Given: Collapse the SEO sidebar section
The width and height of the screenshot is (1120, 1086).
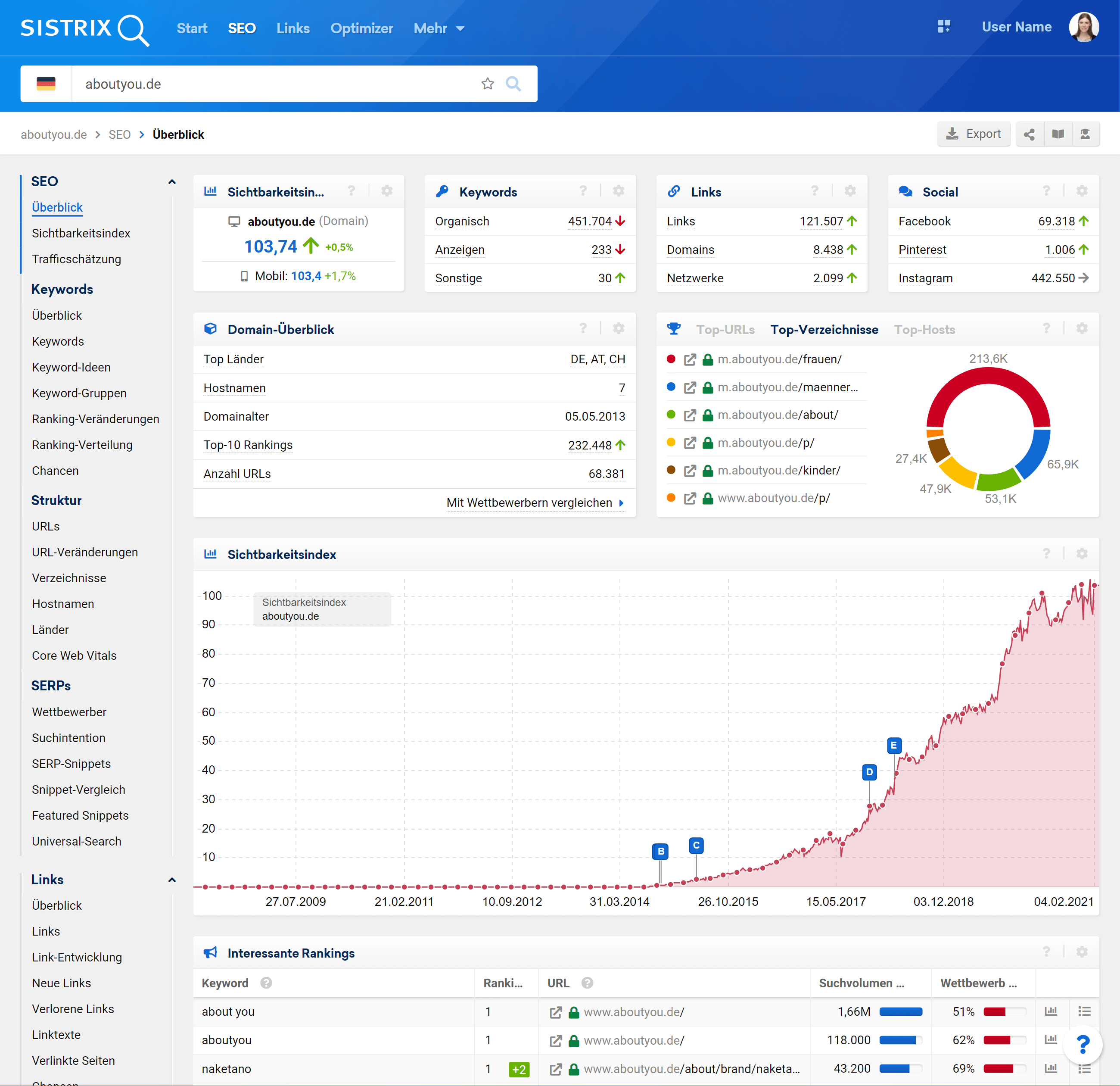Looking at the screenshot, I should pos(172,182).
